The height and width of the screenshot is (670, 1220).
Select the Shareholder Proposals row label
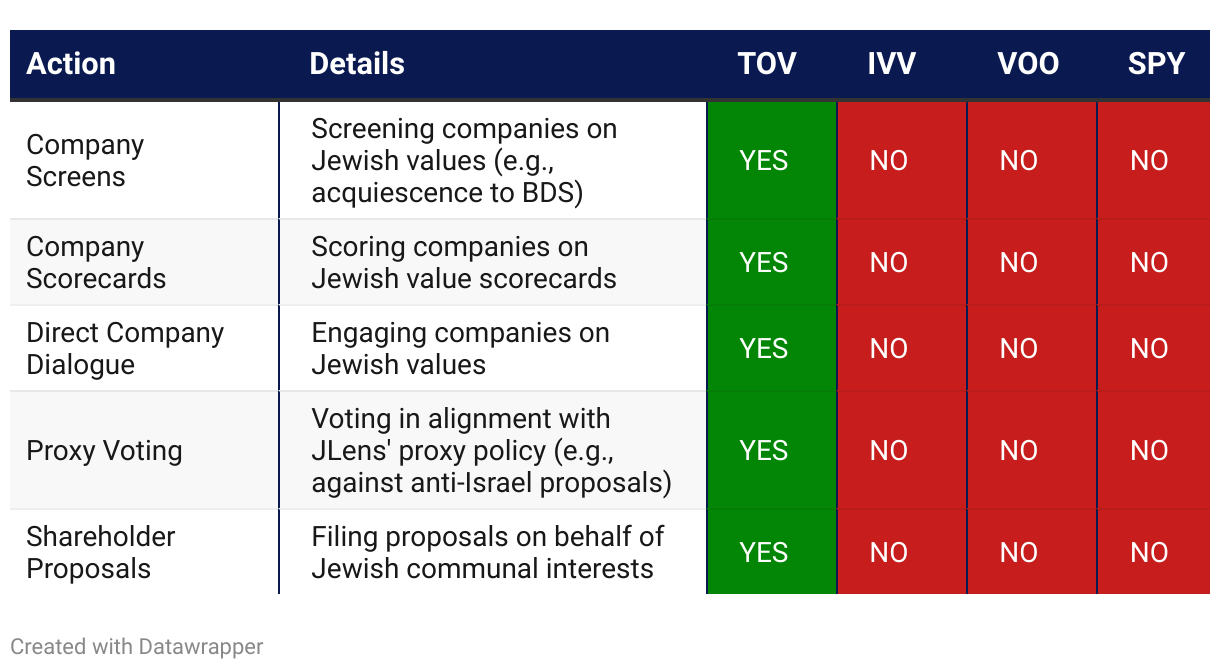coord(101,553)
